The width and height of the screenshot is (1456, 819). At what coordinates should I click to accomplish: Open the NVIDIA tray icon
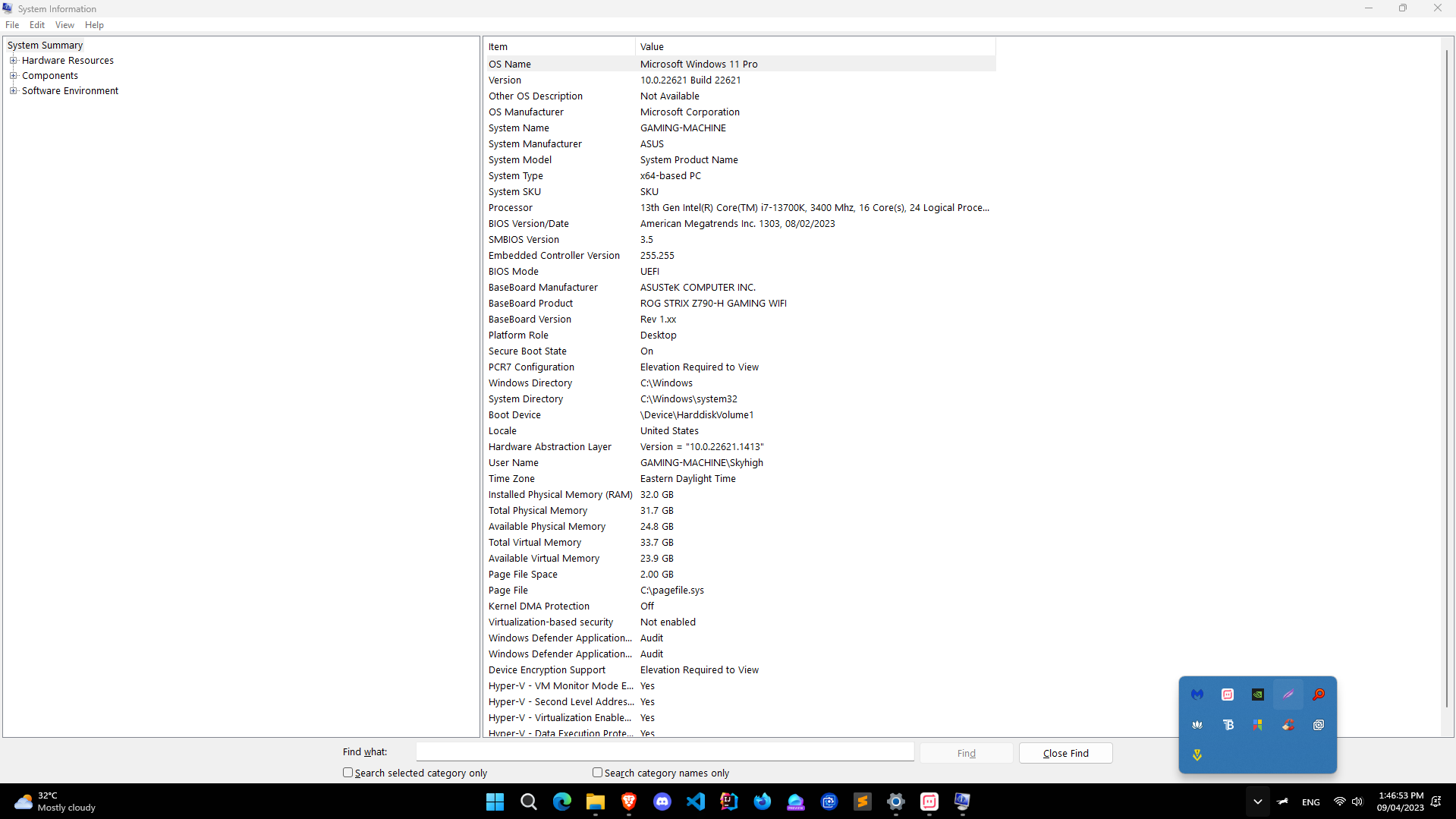point(1258,695)
